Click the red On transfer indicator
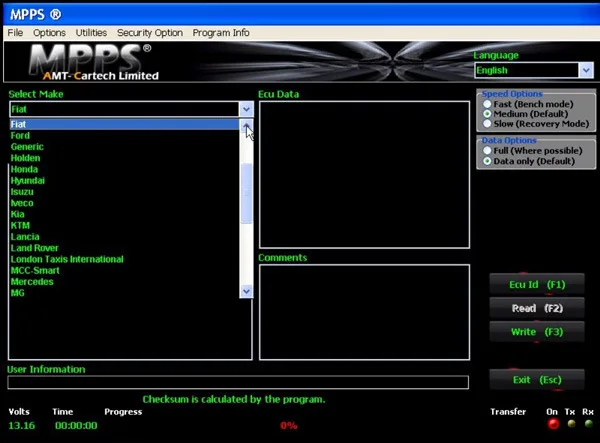600x443 pixels. click(553, 424)
